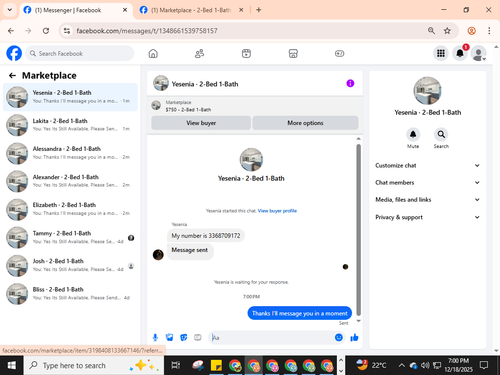Viewport: 500px width, 375px height.
Task: Select Yesenia 2-Bed 1-Bath conversation
Action: coord(70,97)
